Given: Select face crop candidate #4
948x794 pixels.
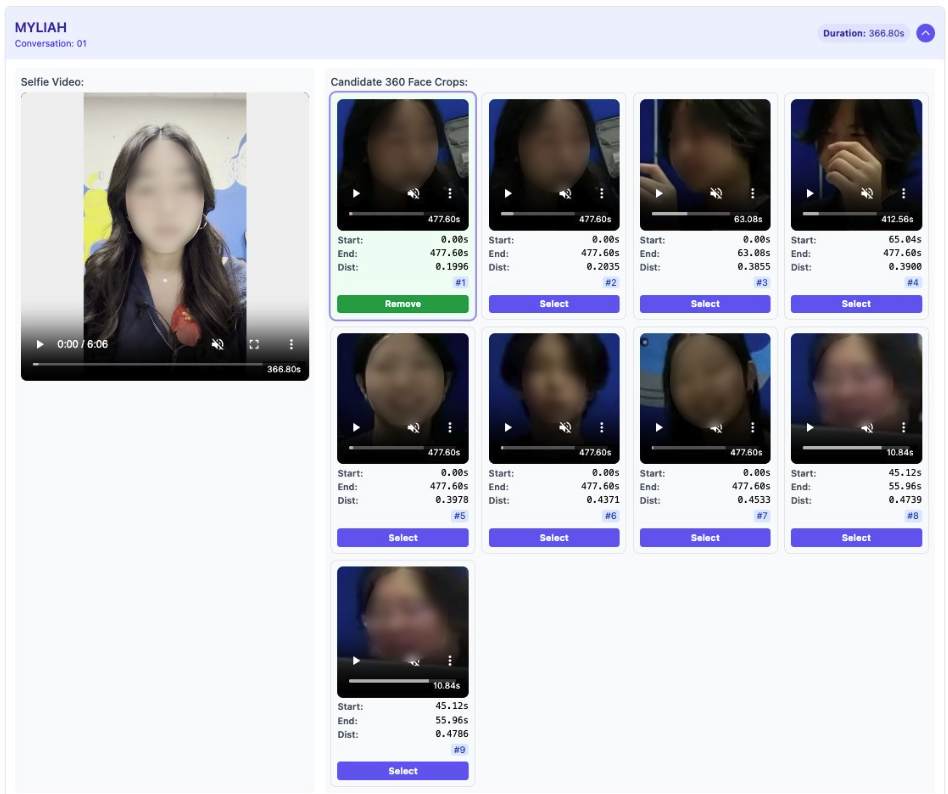Looking at the screenshot, I should (x=856, y=304).
